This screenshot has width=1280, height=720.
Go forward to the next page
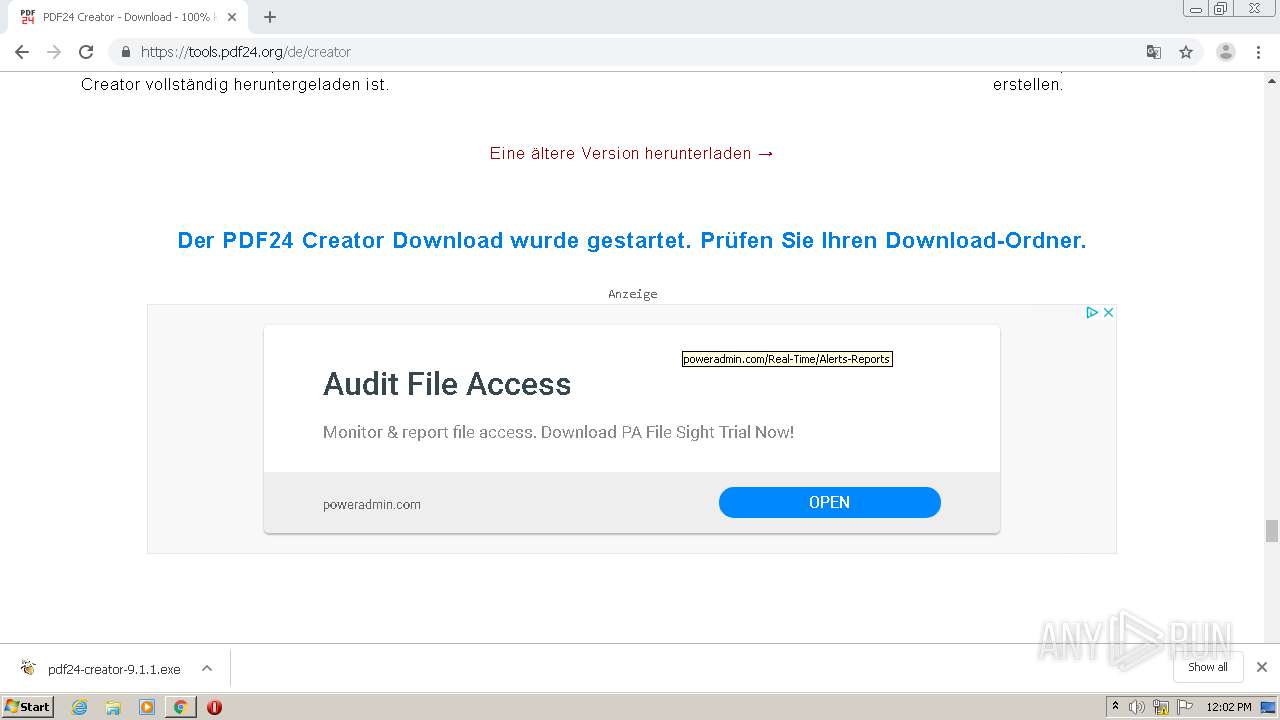click(x=54, y=52)
